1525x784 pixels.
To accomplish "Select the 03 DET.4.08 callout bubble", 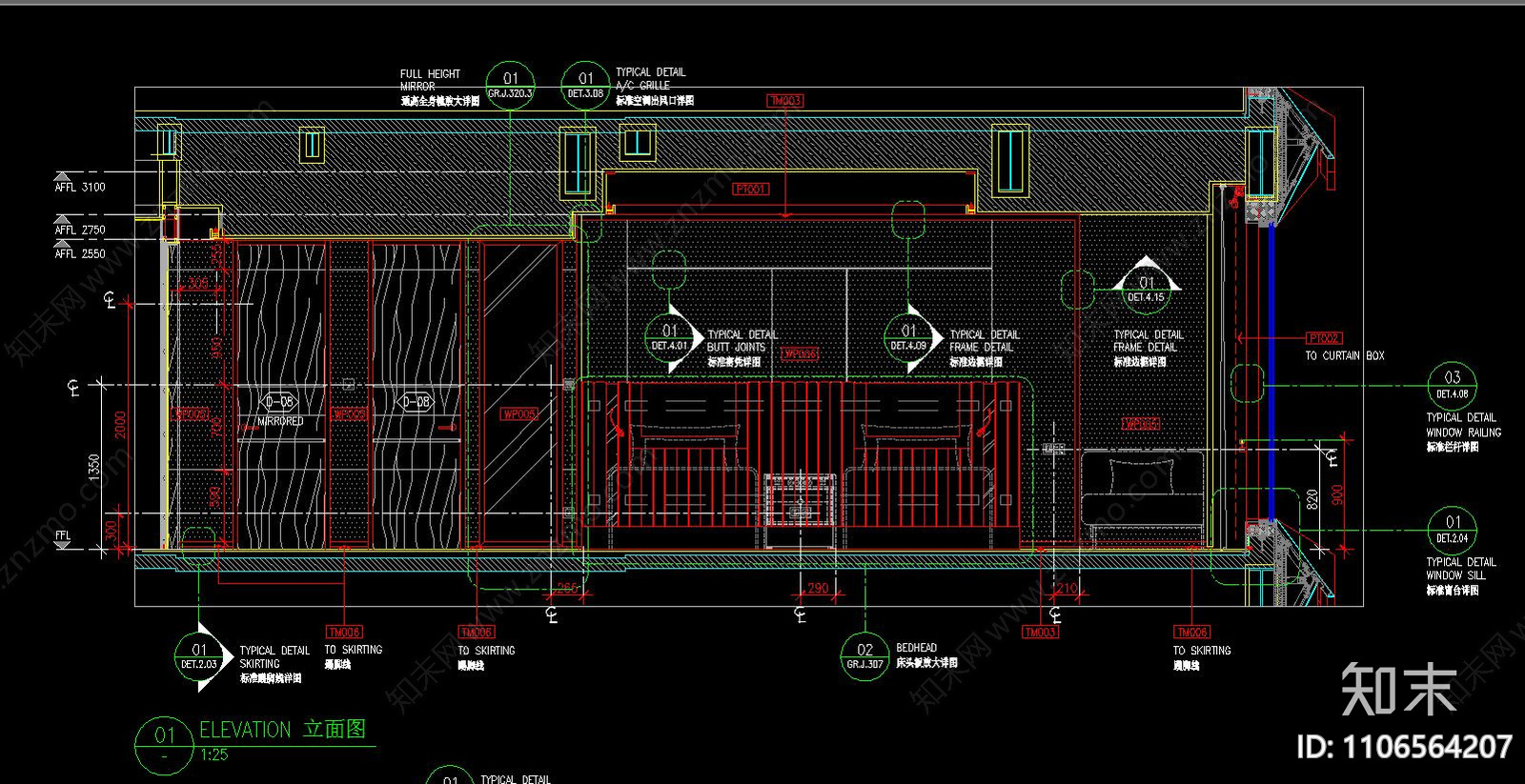I will click(1453, 386).
